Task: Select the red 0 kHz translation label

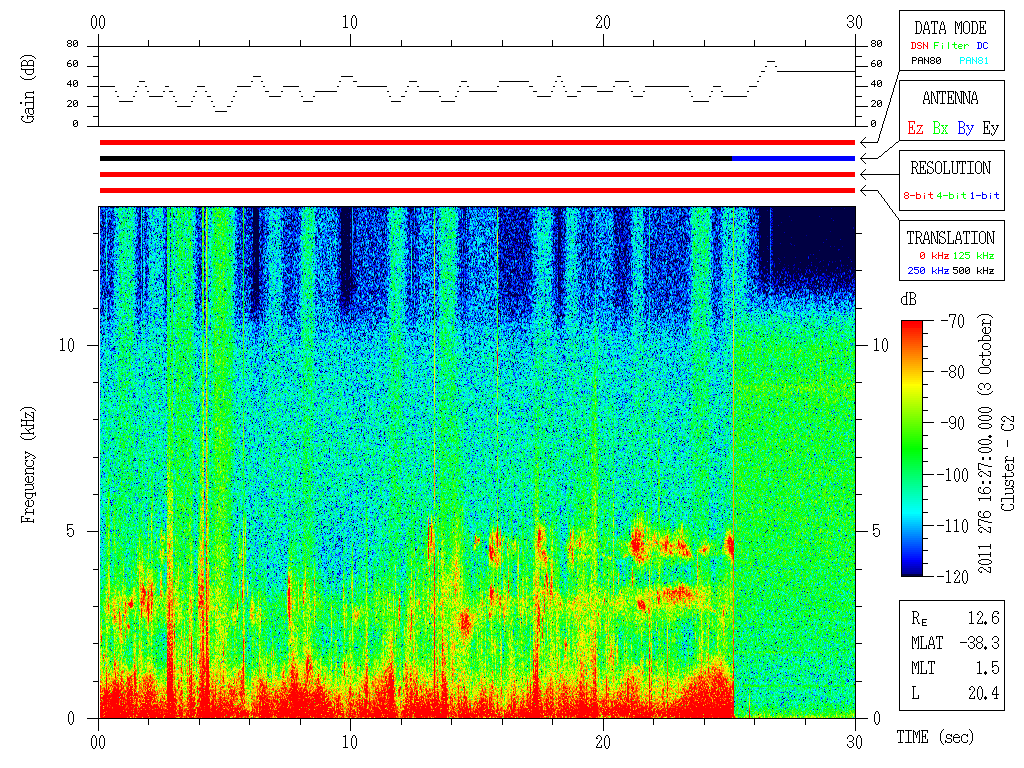Action: tap(933, 255)
